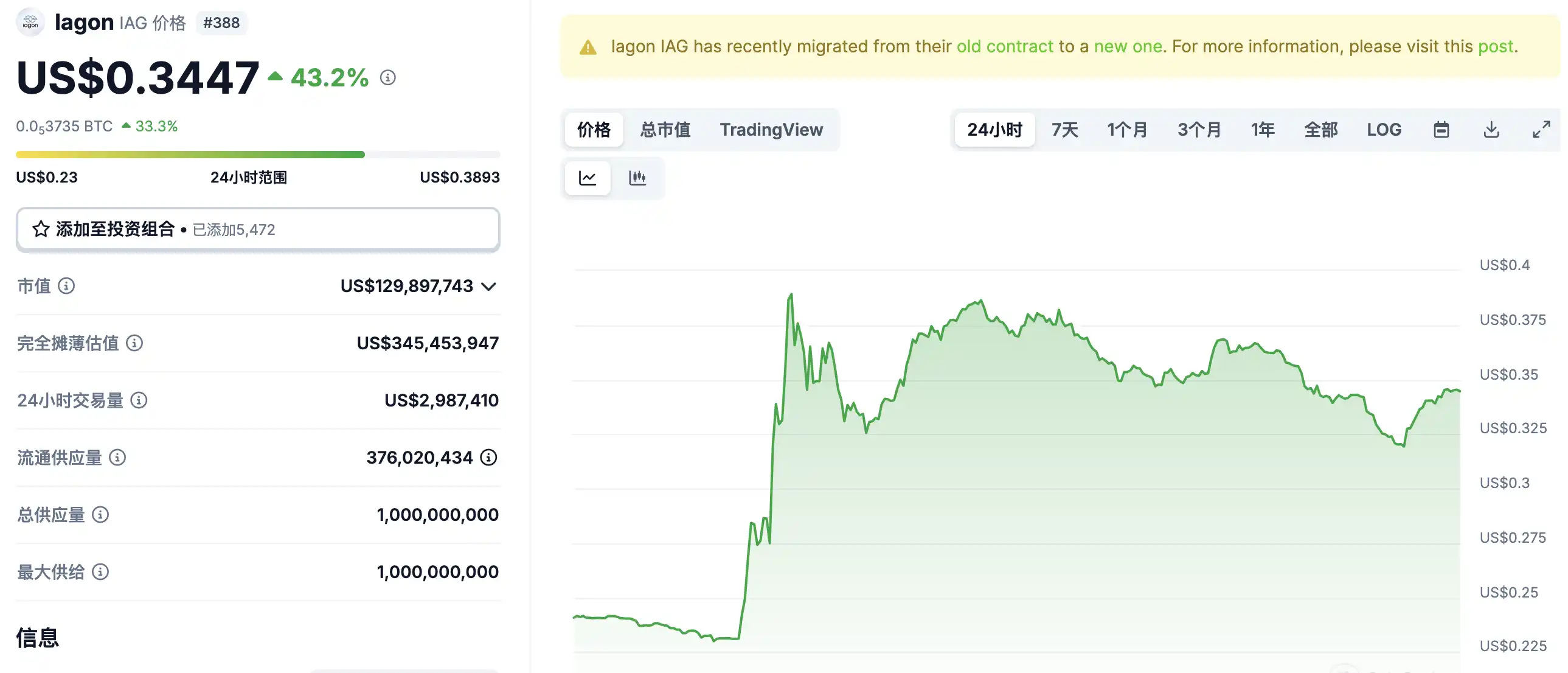1568x673 pixels.
Task: Open the new one contract link
Action: point(1128,46)
